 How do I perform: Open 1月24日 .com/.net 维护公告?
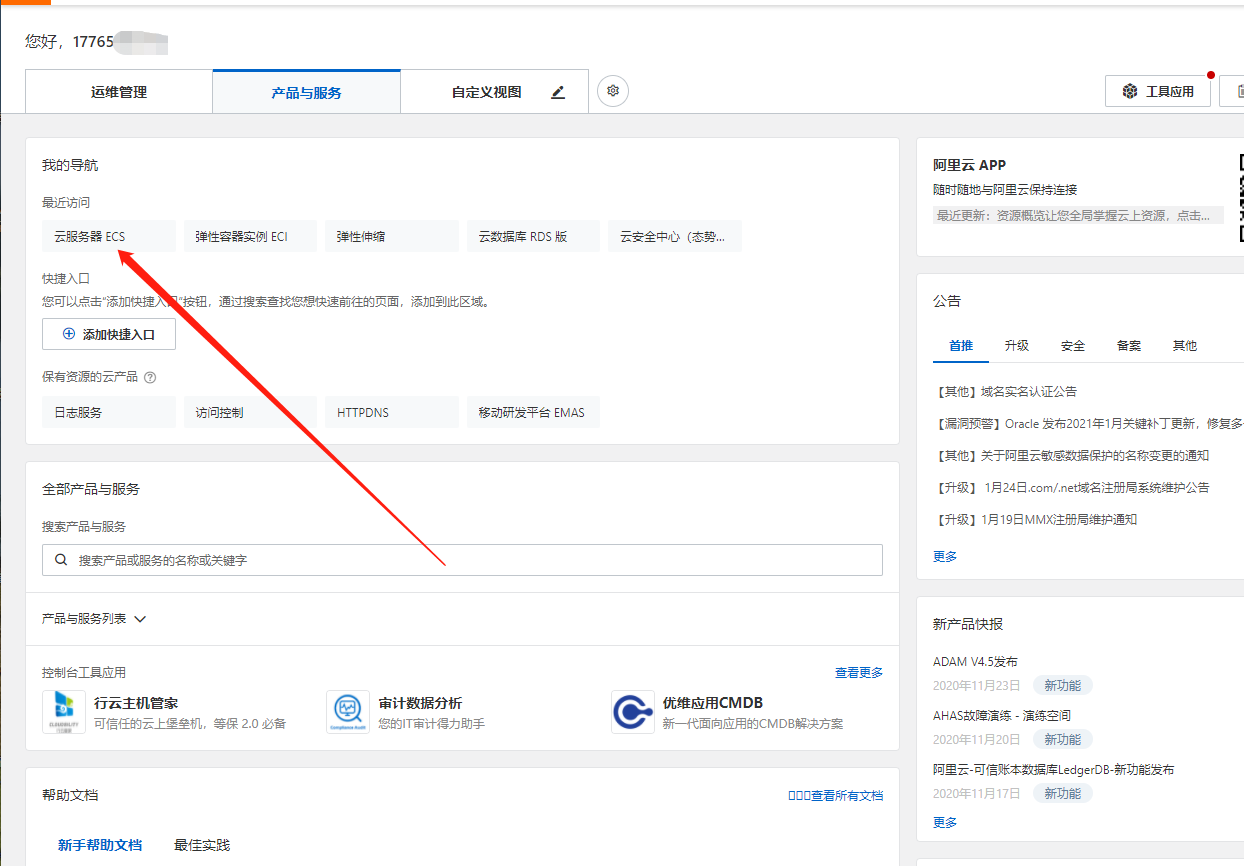[x=1071, y=487]
